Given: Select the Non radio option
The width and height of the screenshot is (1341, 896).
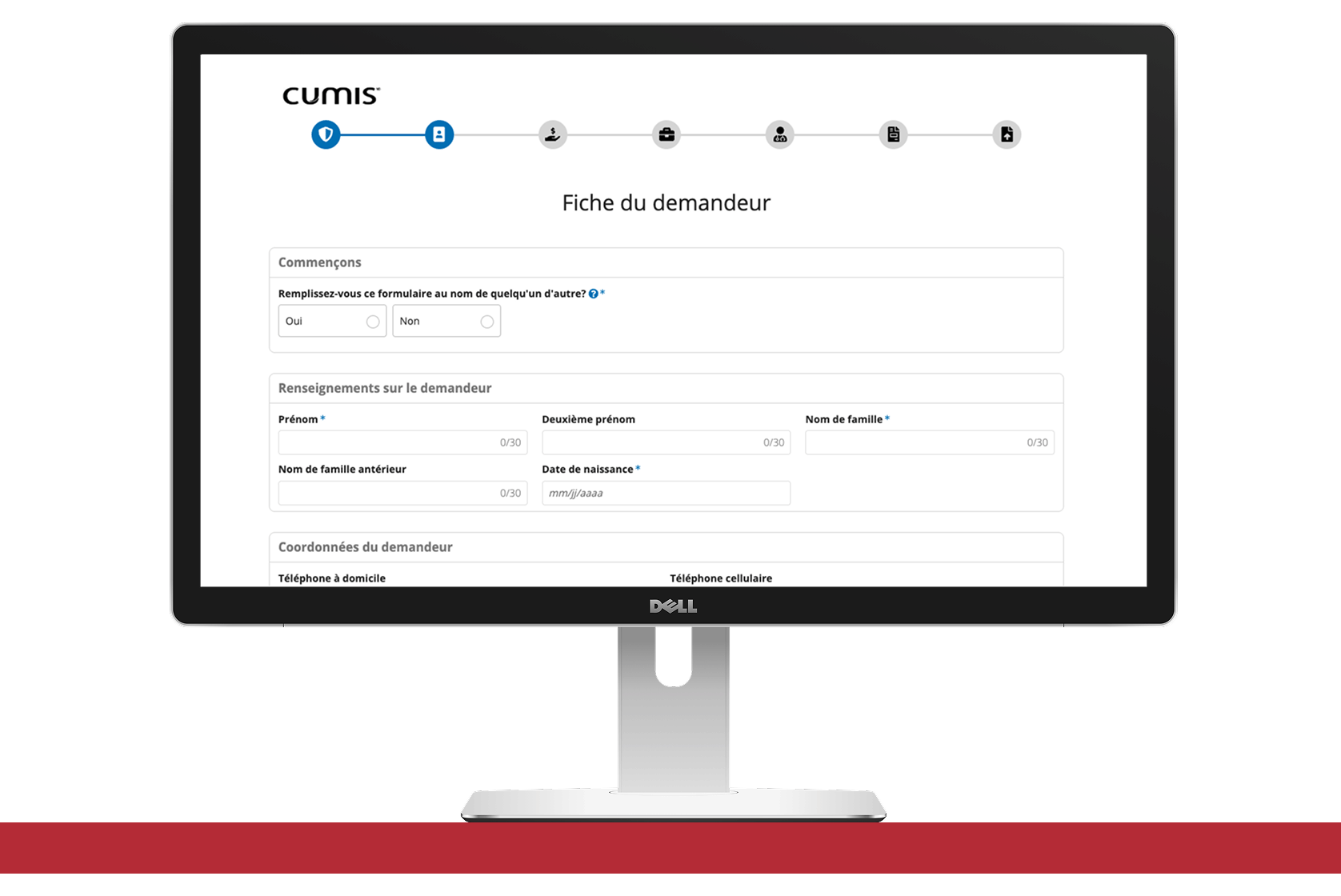Looking at the screenshot, I should point(446,321).
